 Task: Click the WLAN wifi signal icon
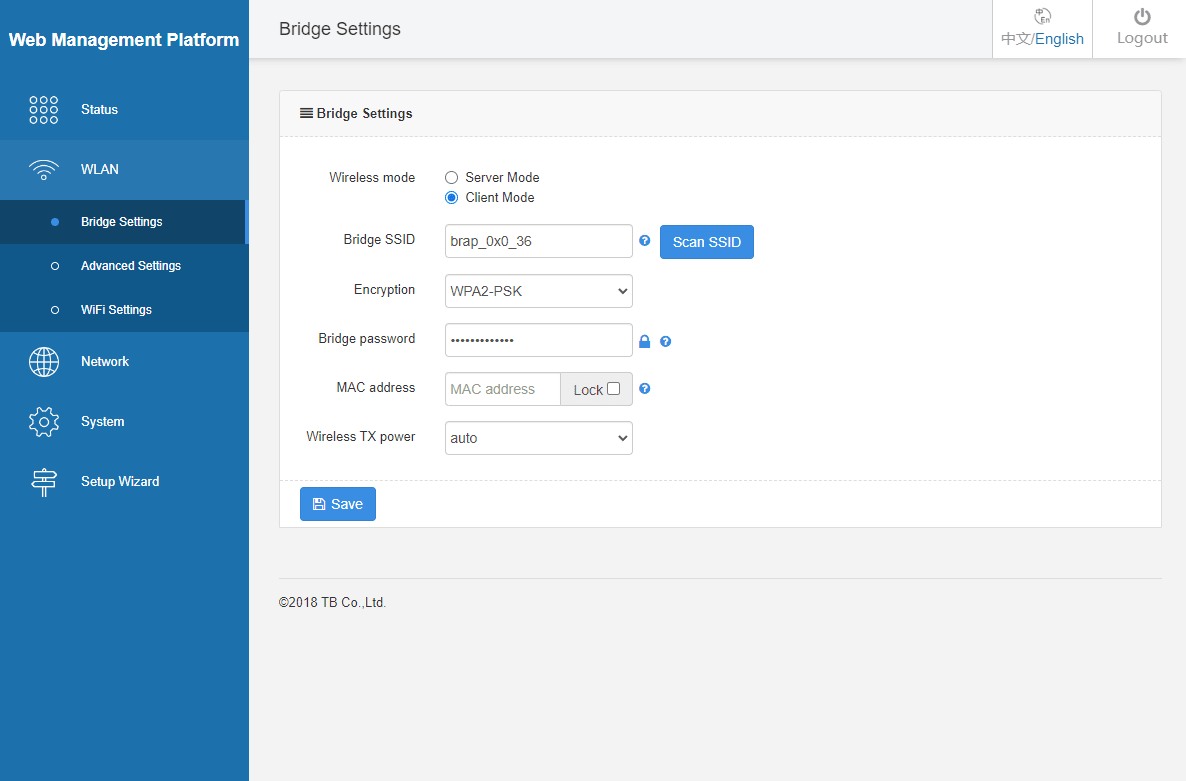tap(44, 169)
